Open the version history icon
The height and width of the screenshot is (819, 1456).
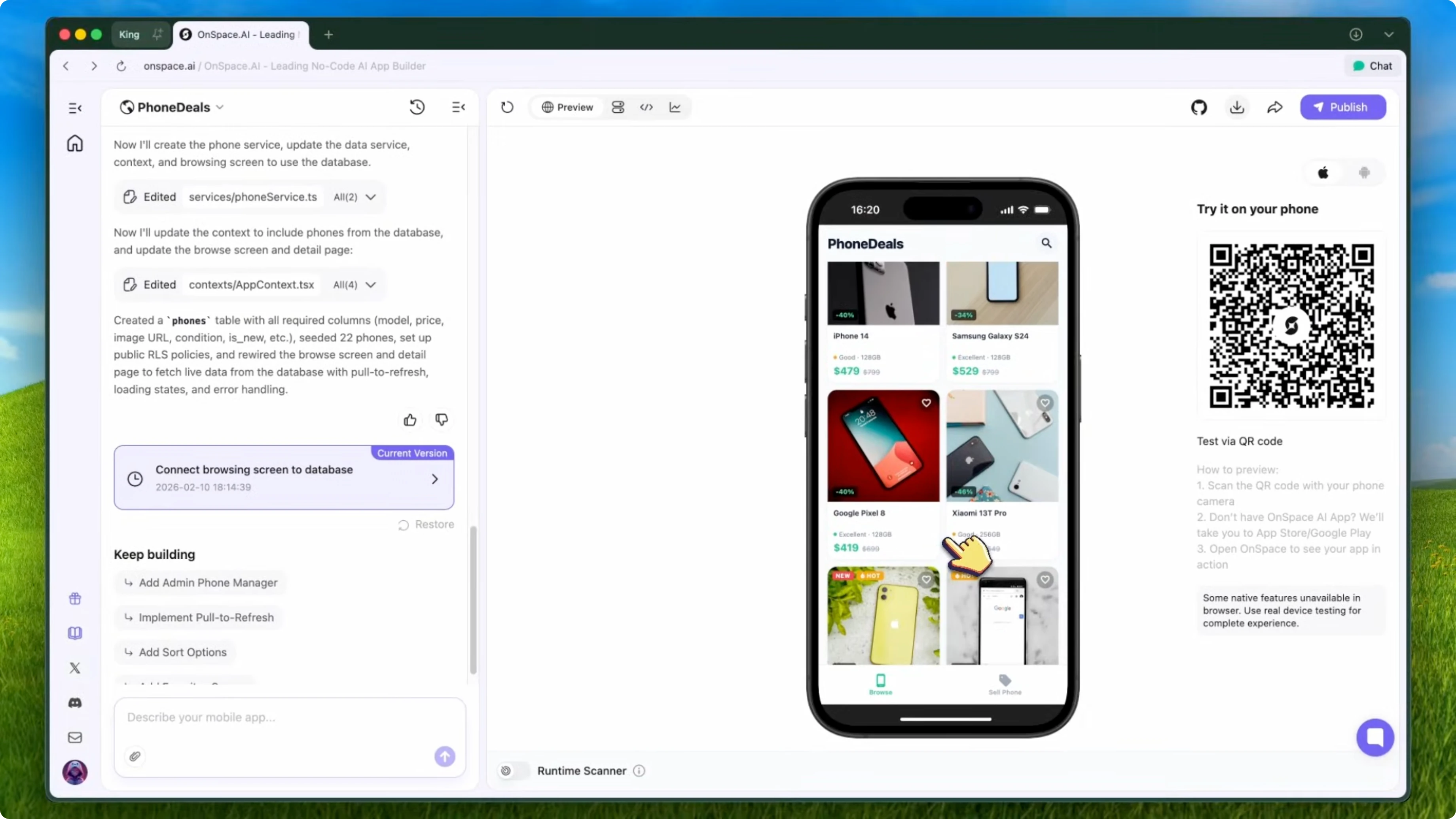click(x=417, y=107)
